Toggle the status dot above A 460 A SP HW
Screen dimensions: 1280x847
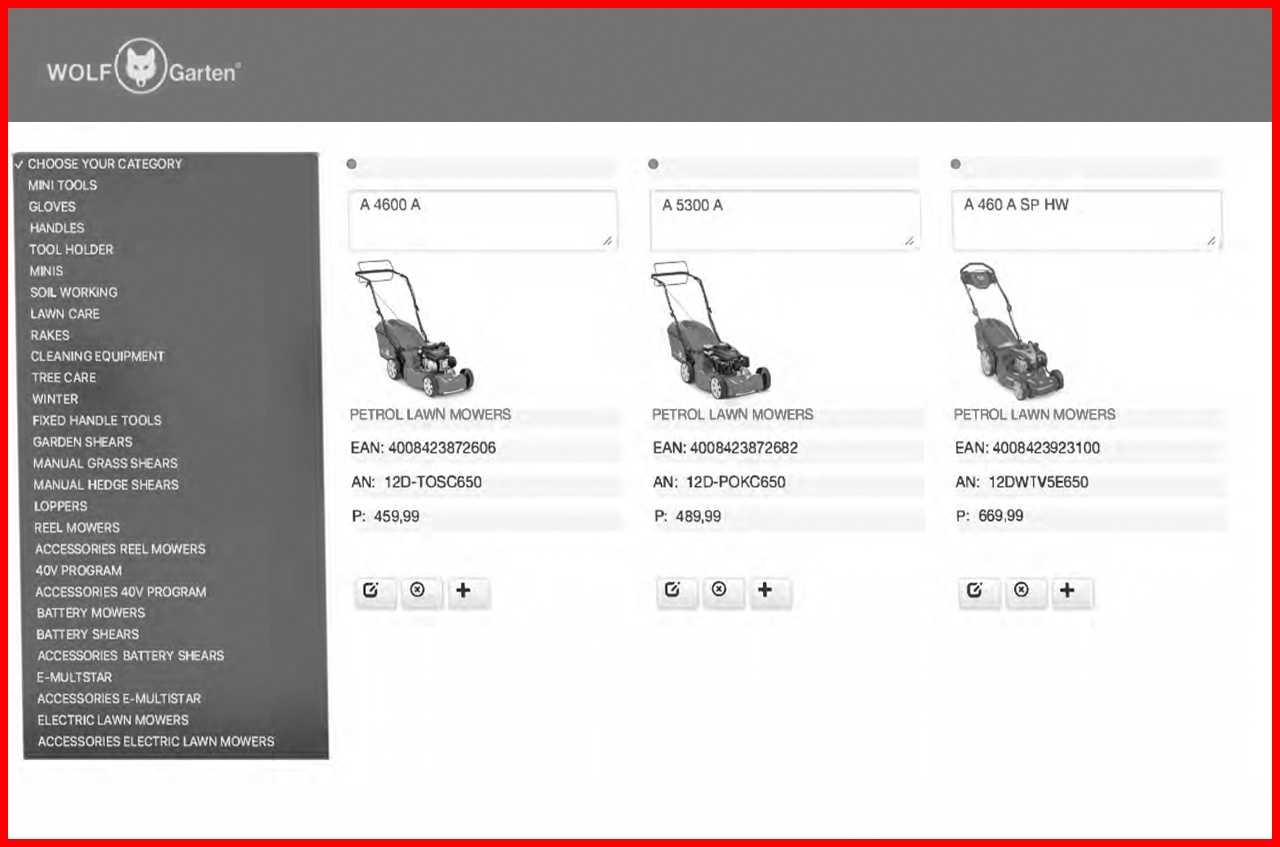[x=955, y=164]
